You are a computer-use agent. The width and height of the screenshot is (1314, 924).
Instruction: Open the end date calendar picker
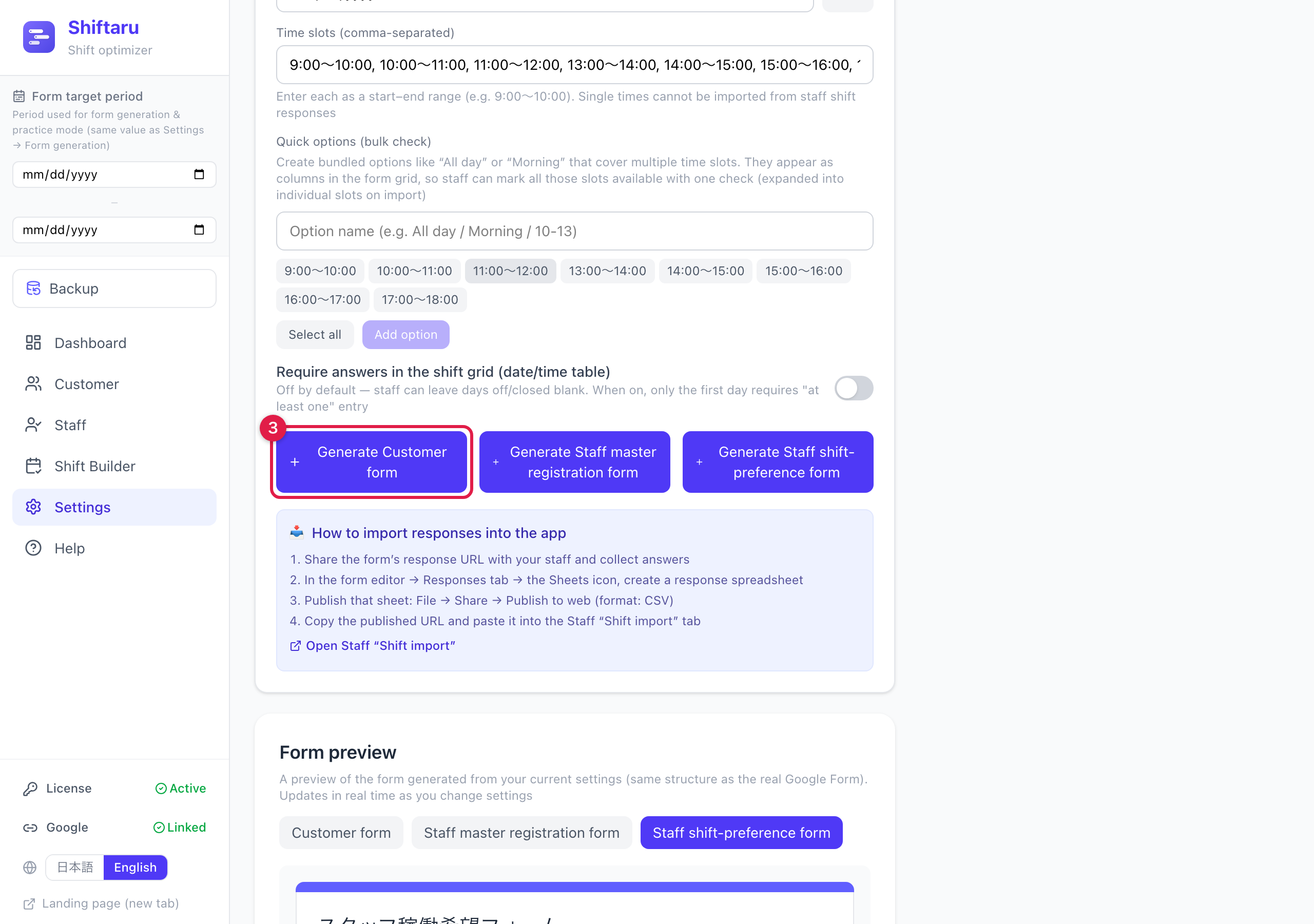click(199, 230)
